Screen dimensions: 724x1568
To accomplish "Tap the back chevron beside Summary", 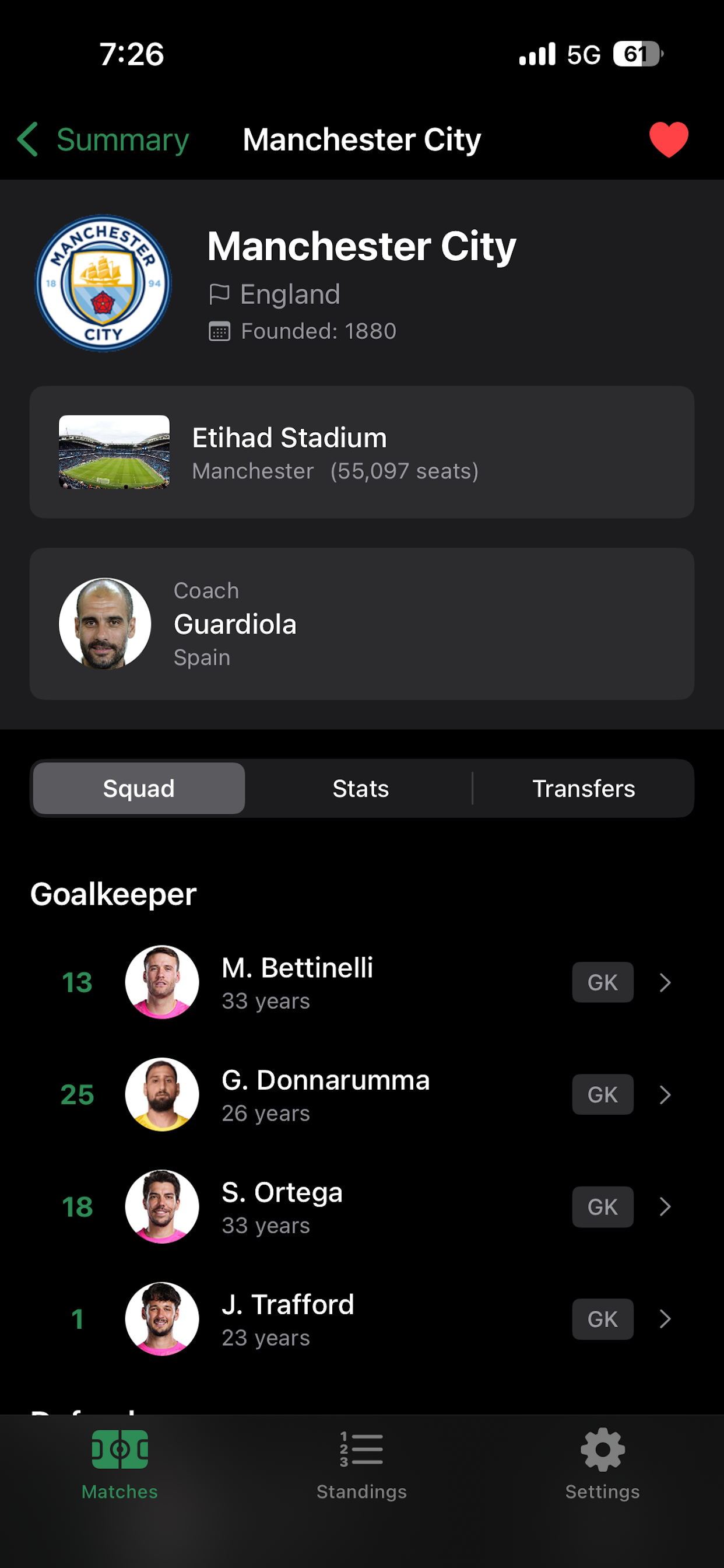I will [x=28, y=139].
